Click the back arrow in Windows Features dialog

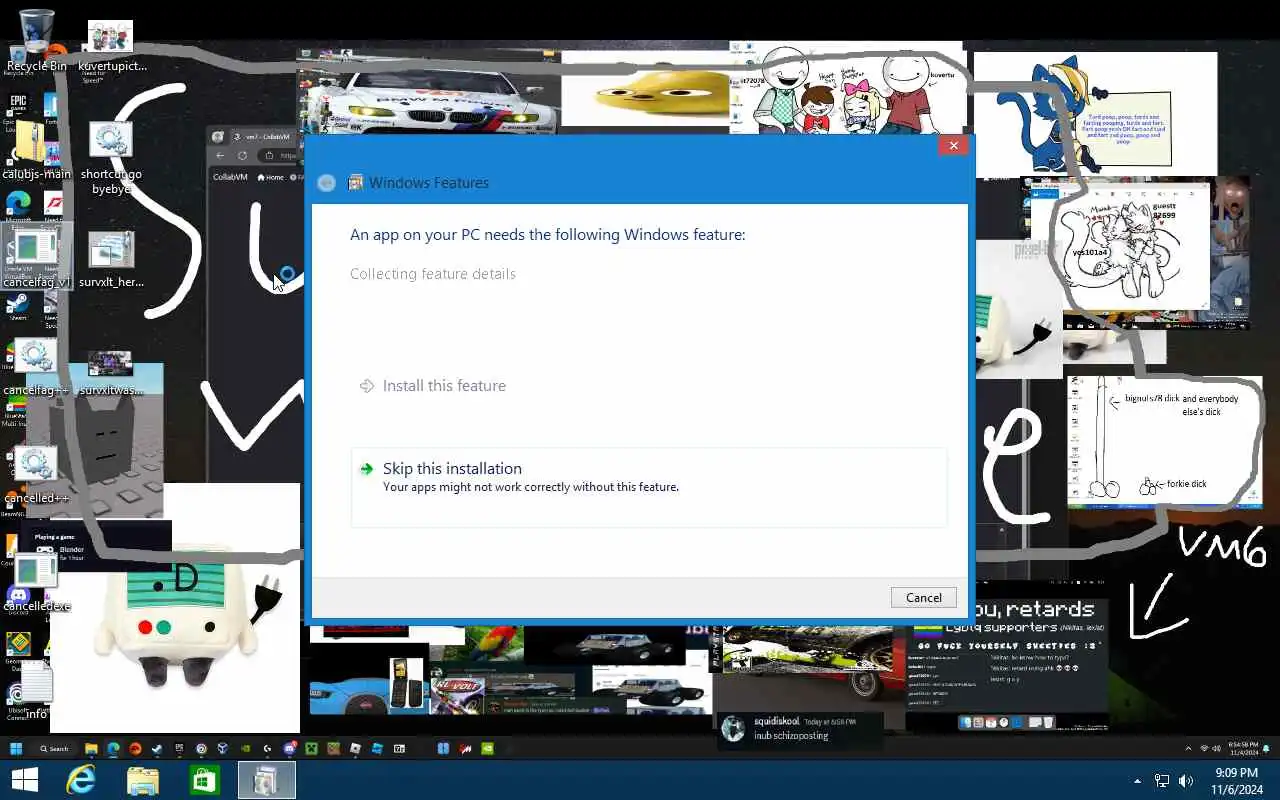point(326,183)
